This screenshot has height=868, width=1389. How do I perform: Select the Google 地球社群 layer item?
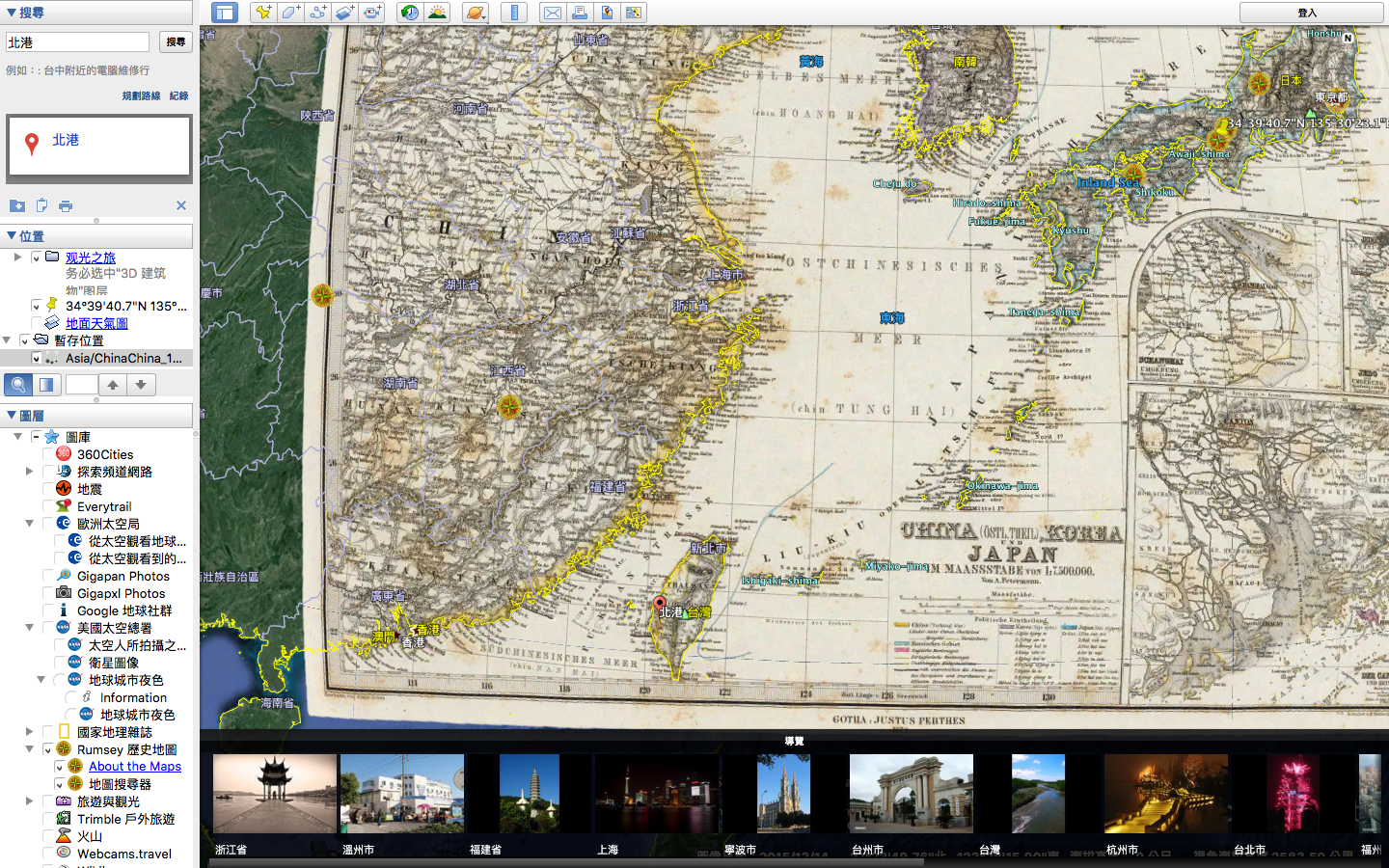tap(124, 610)
